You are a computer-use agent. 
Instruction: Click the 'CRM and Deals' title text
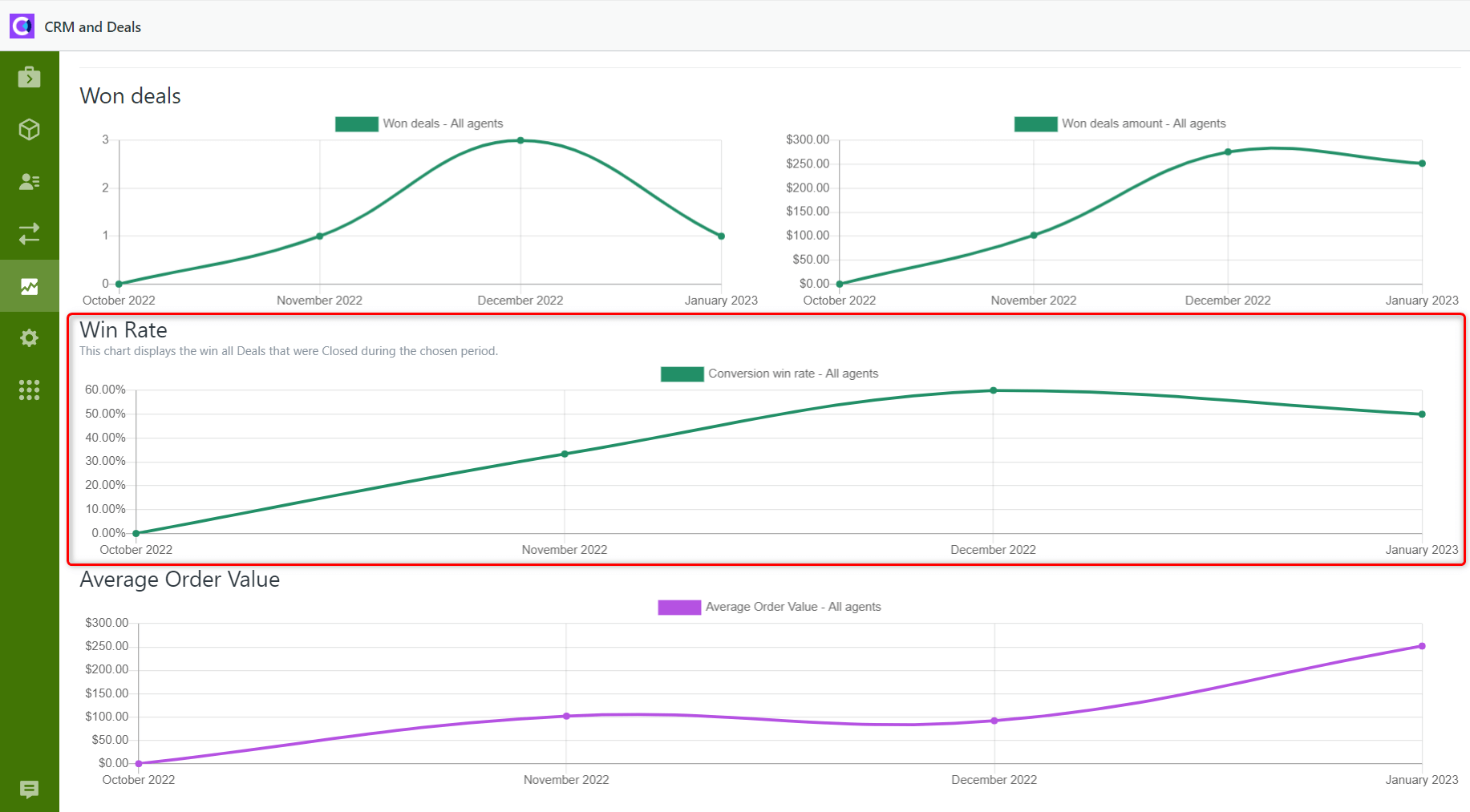pyautogui.click(x=92, y=27)
